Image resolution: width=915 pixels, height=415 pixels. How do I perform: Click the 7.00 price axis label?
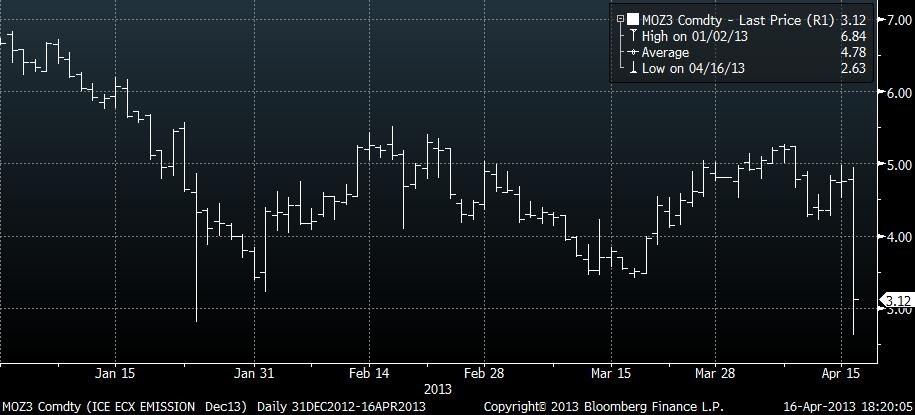coord(892,20)
